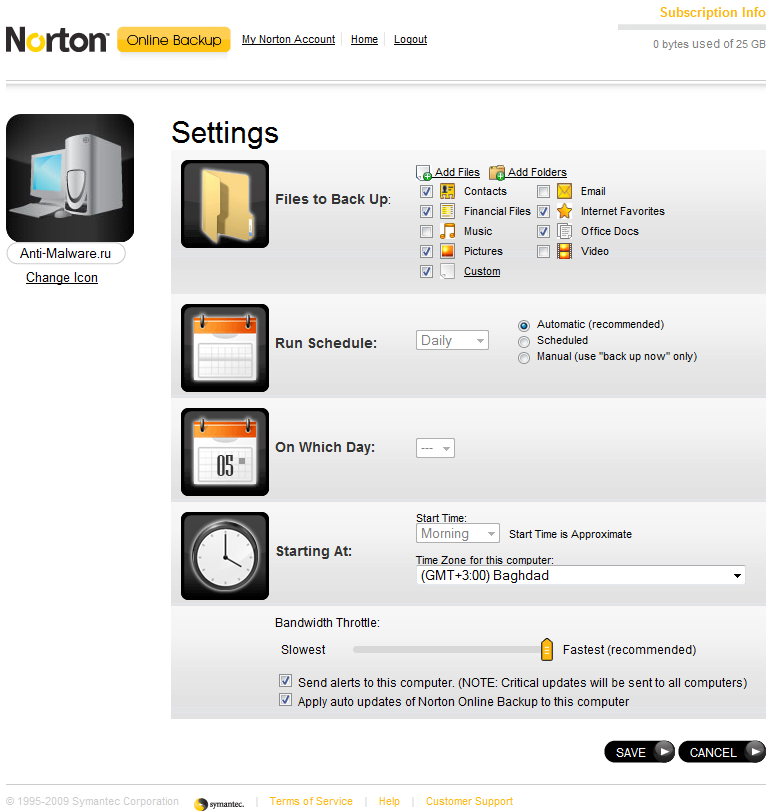Click the Online Backup tab button
This screenshot has height=811, width=772.
[174, 40]
